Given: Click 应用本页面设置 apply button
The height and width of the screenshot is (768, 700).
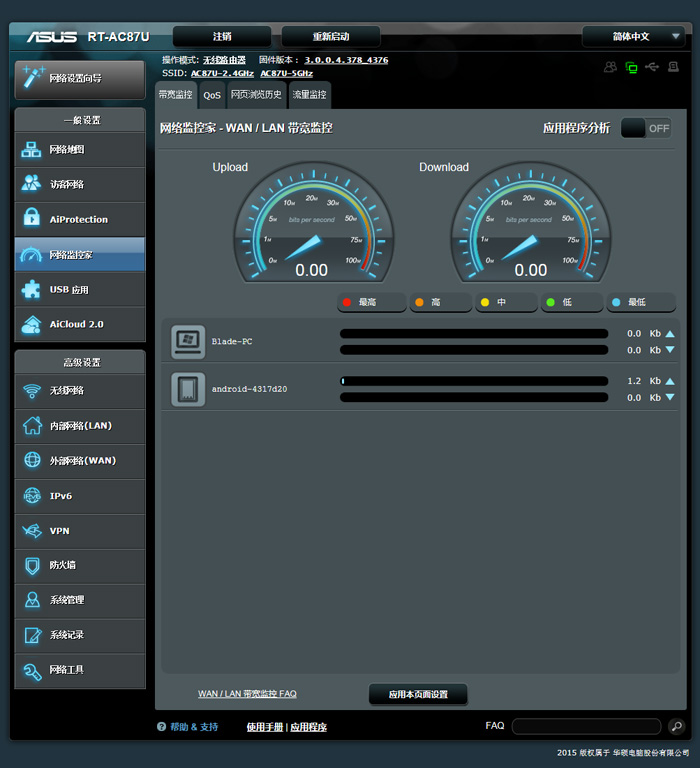Looking at the screenshot, I should [418, 694].
